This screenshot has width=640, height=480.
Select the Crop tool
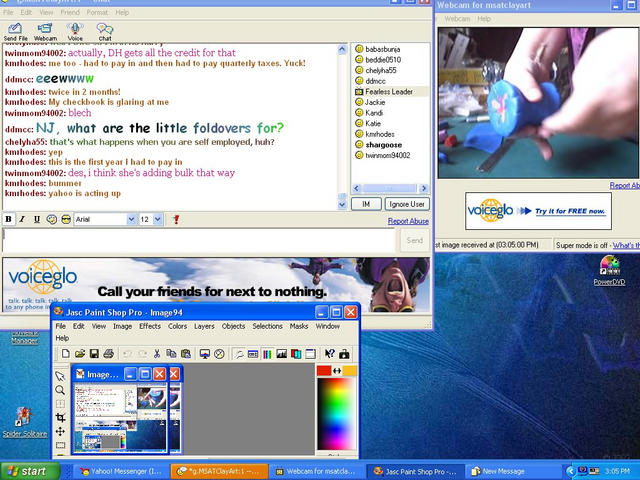[x=60, y=417]
